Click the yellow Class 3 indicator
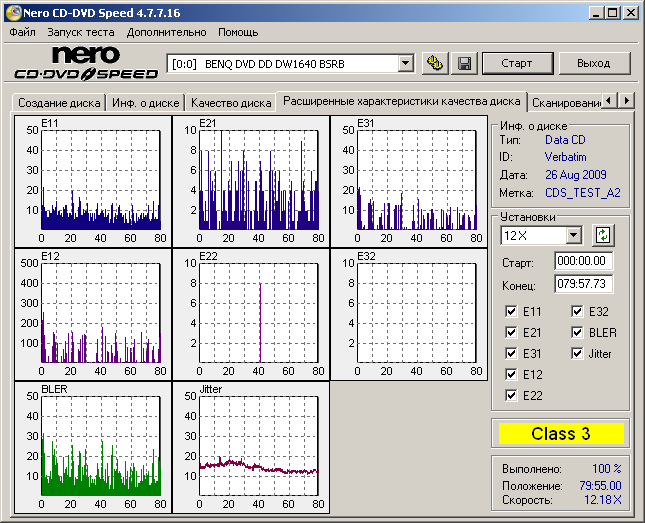 (x=561, y=433)
